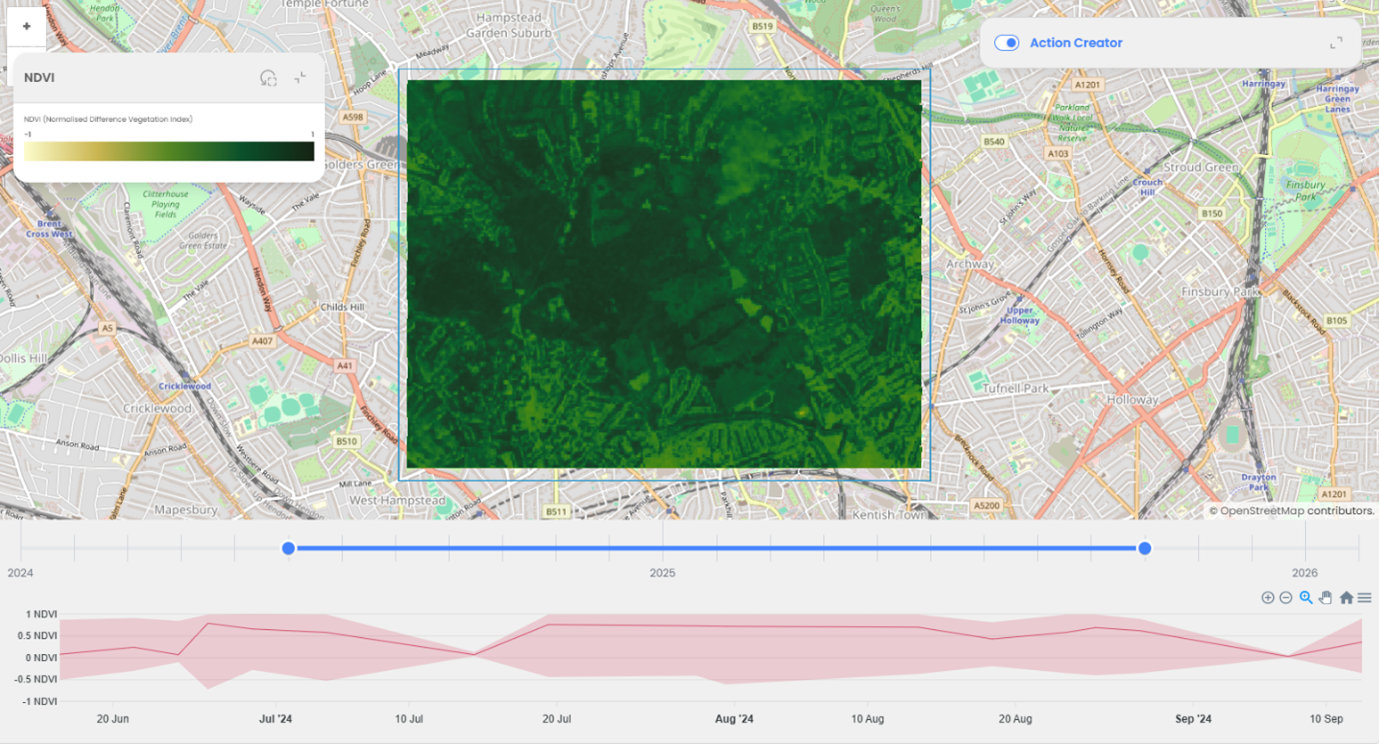Screen dimensions: 1379x744
Task: Click the Aug '24 label on chart axis
Action: [x=734, y=719]
